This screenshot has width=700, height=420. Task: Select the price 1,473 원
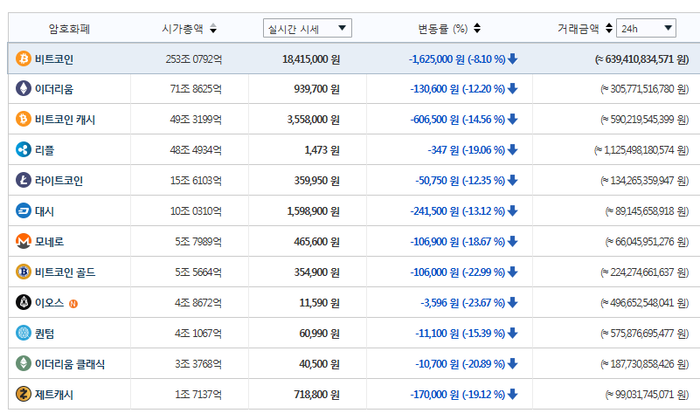tap(322, 150)
